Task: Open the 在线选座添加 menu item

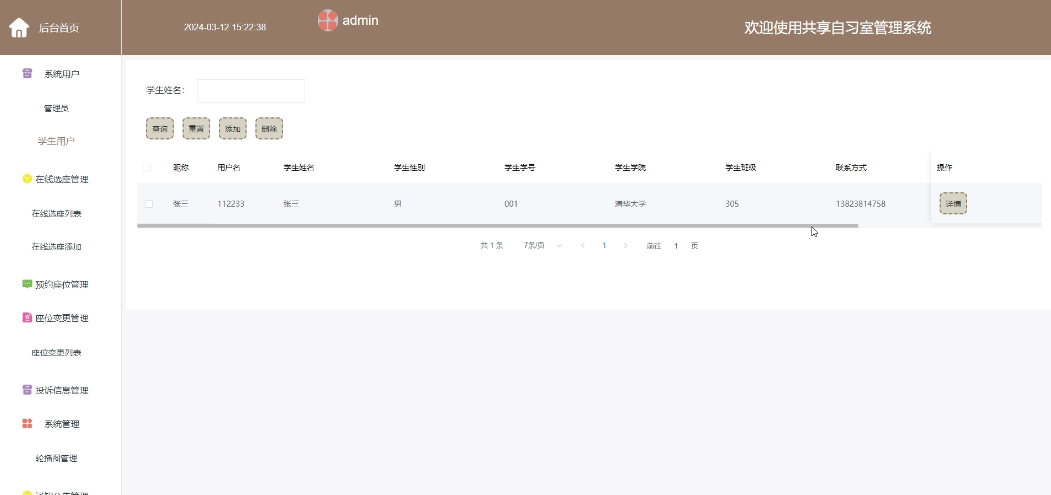Action: (56, 247)
